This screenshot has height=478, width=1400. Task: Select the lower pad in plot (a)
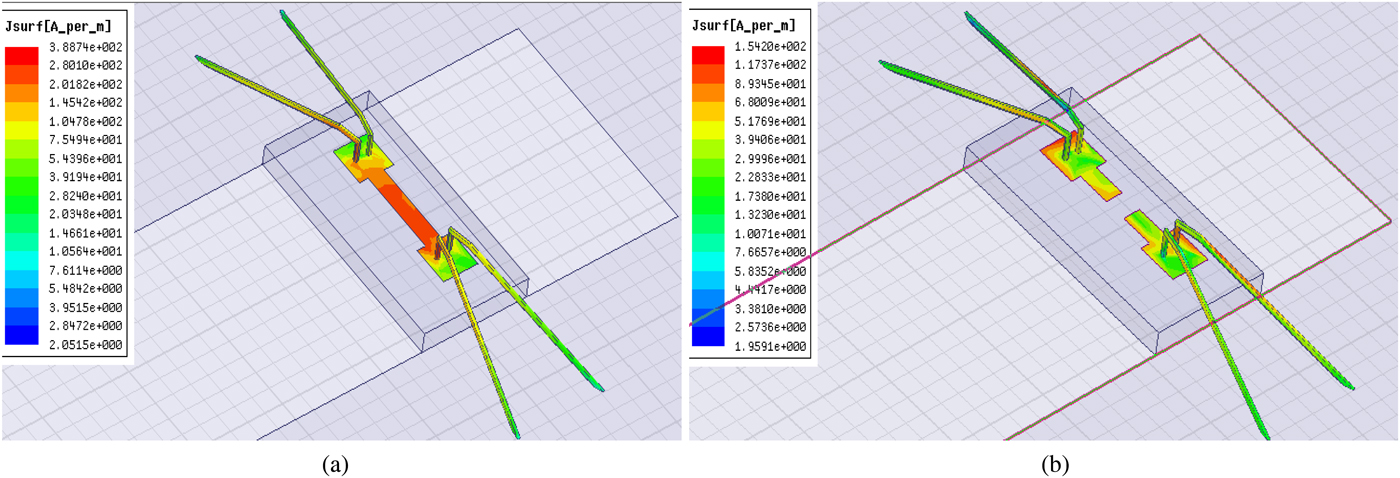tap(447, 258)
